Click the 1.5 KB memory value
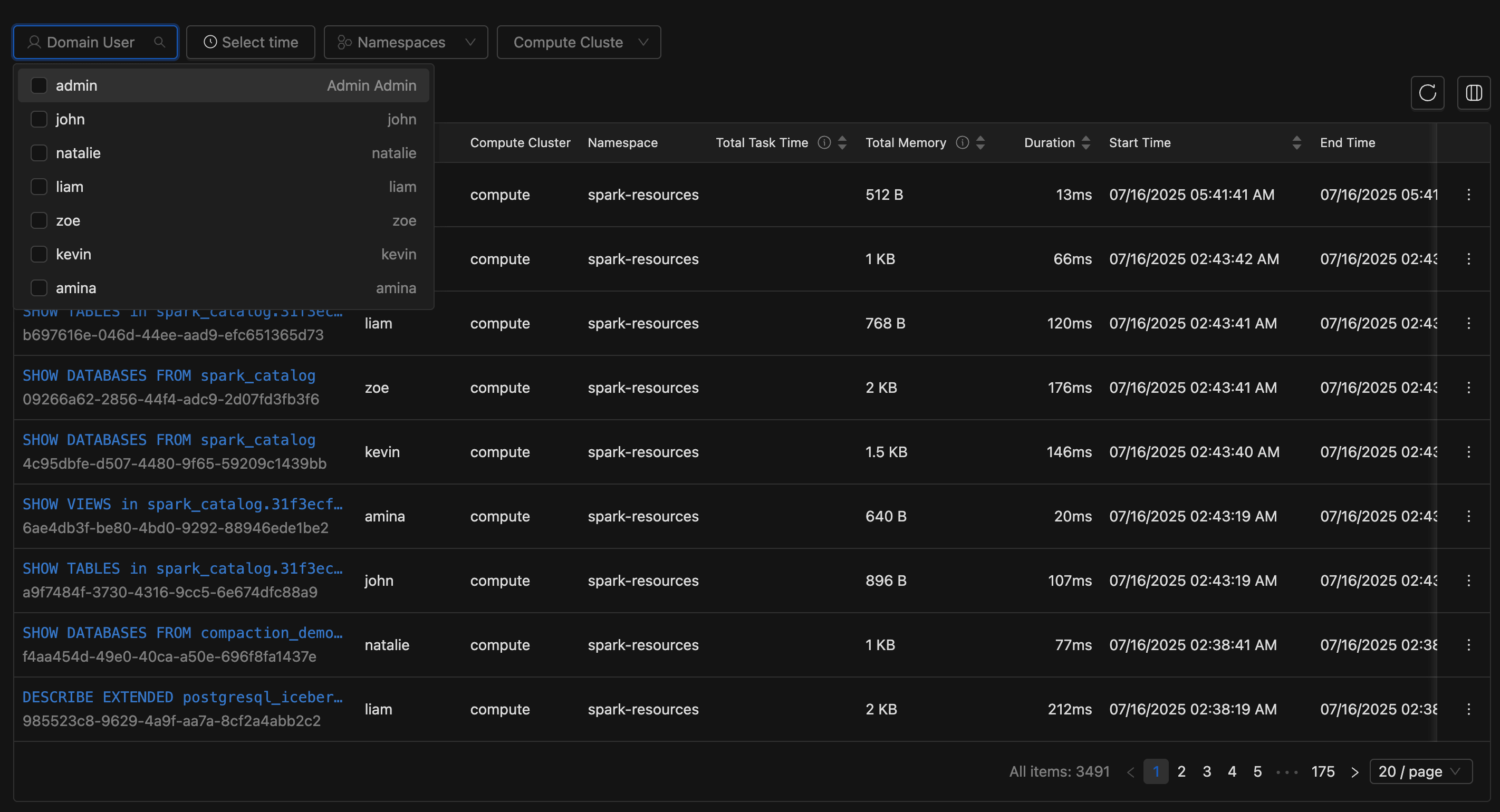The image size is (1500, 812). pos(886,452)
